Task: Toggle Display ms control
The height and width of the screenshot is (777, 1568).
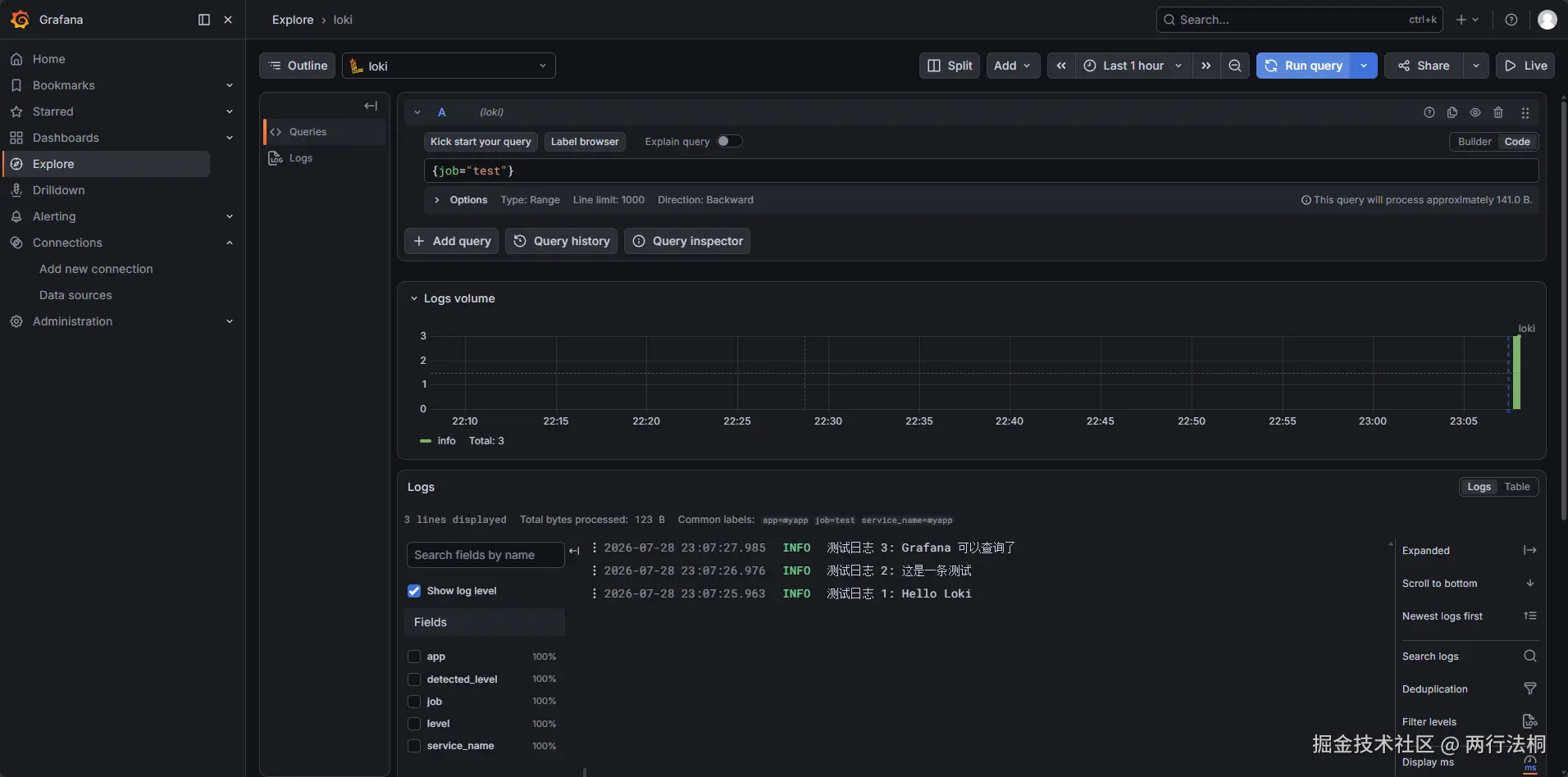Action: 1529,762
